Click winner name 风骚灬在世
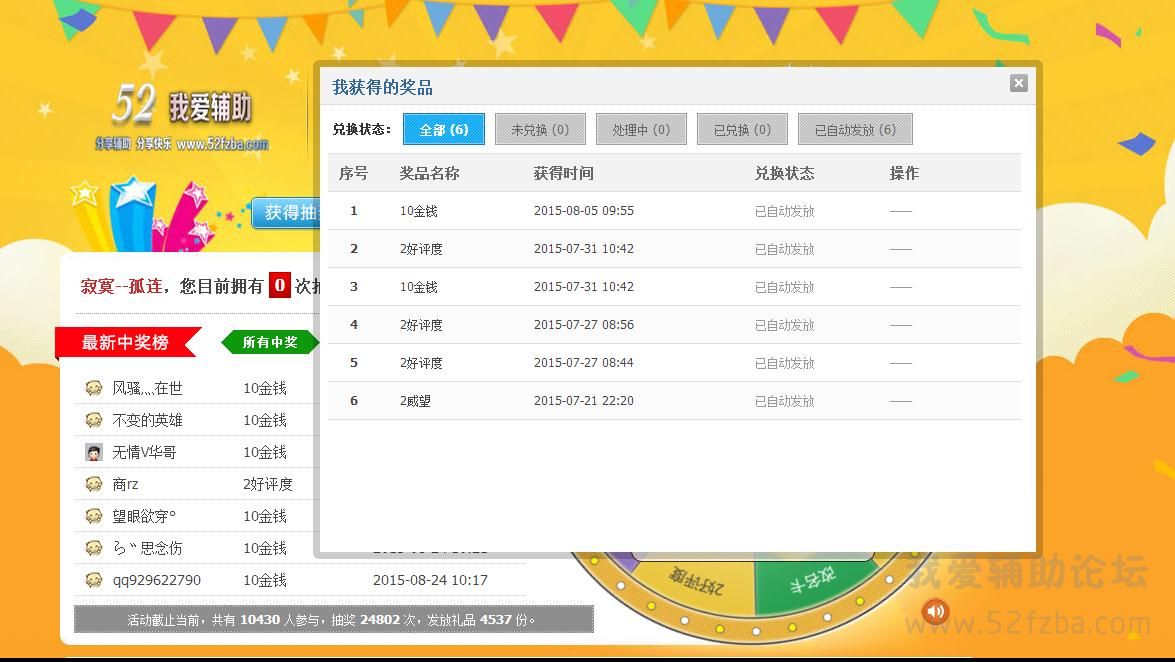The width and height of the screenshot is (1175, 662). [147, 388]
